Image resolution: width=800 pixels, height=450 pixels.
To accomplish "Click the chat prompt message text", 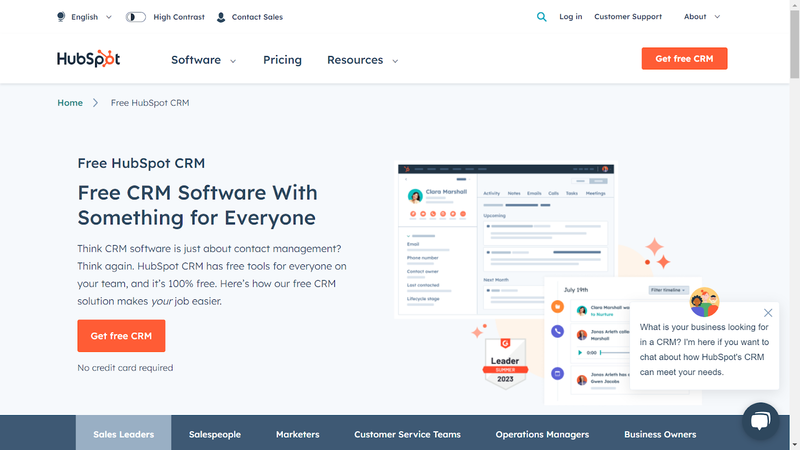I will 704,349.
